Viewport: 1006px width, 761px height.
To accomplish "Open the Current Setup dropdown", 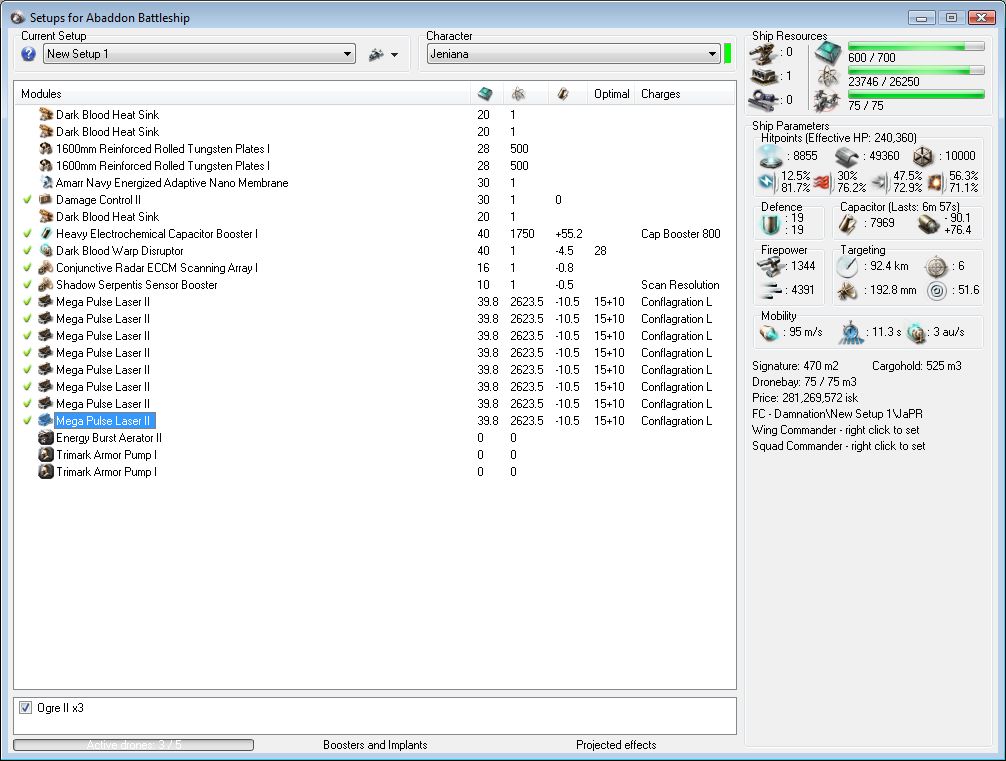I will point(199,54).
